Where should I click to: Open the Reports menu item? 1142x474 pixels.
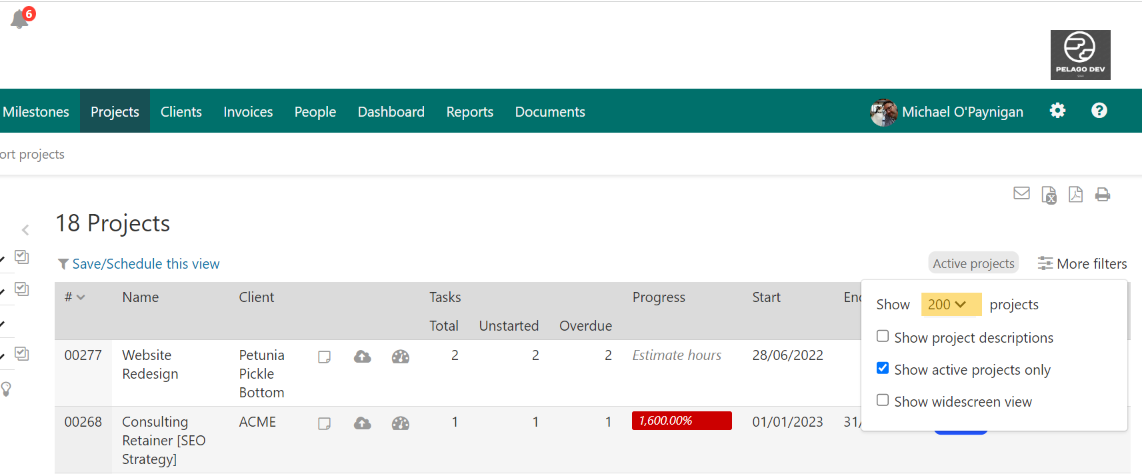click(x=470, y=112)
